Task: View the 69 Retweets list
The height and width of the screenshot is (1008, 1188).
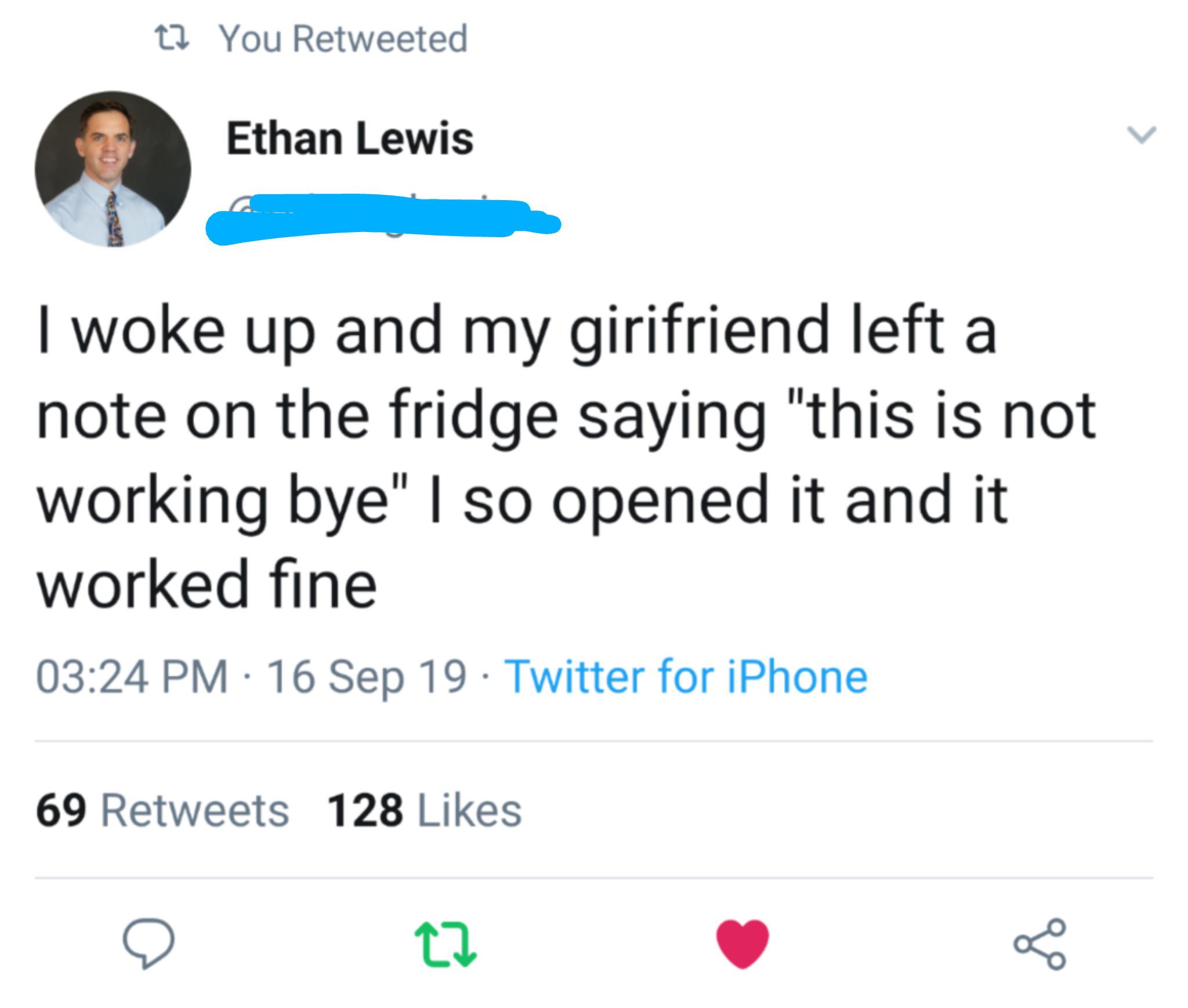Action: pyautogui.click(x=162, y=810)
